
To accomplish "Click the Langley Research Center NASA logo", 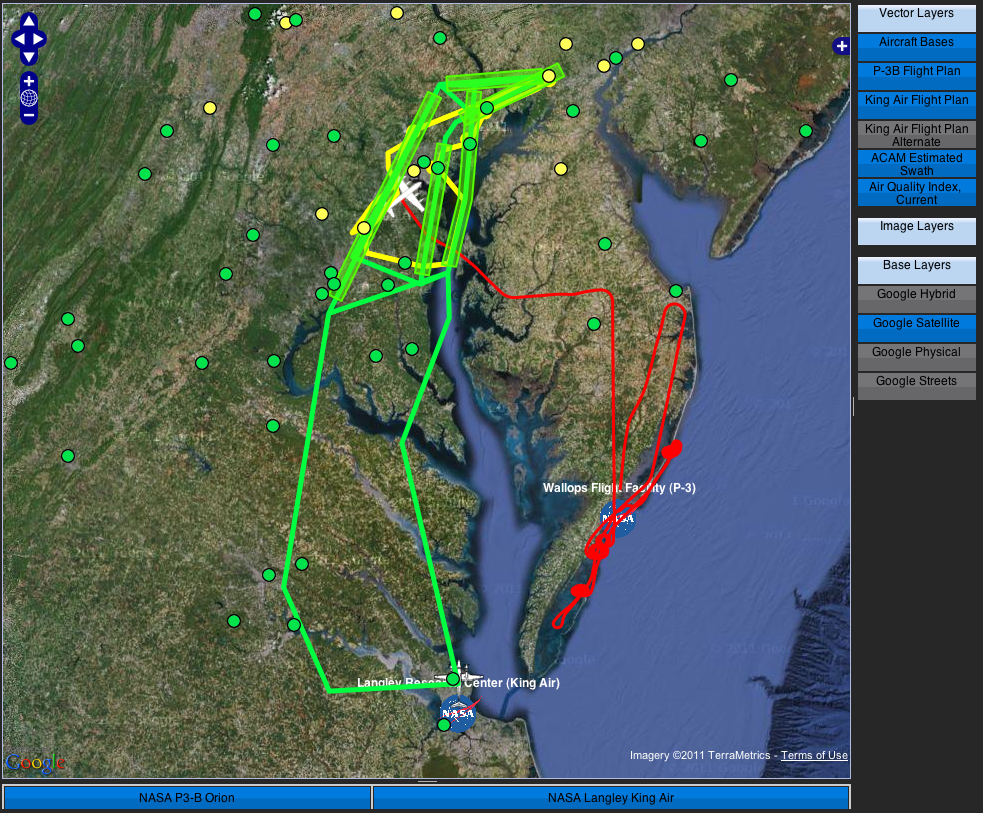I will click(458, 713).
